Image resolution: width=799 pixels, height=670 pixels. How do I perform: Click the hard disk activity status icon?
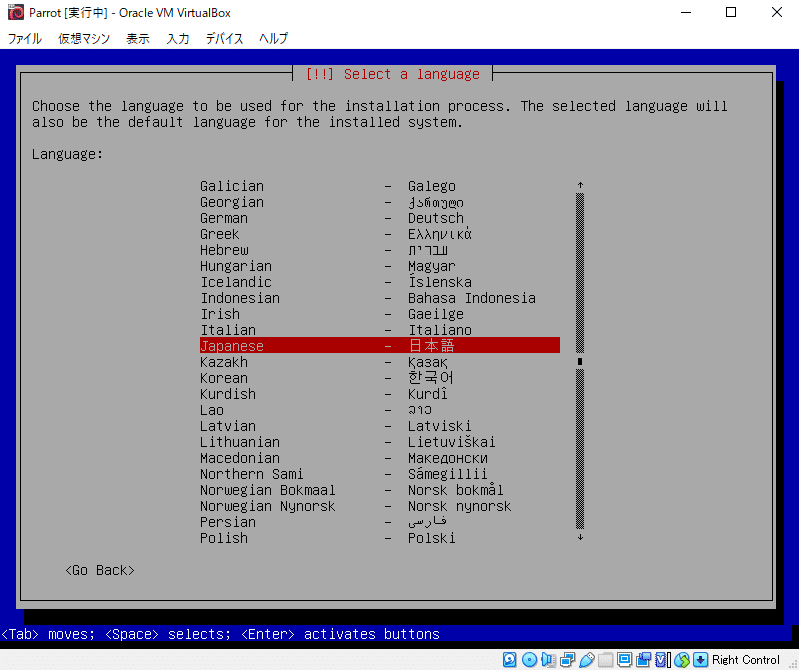coord(509,660)
